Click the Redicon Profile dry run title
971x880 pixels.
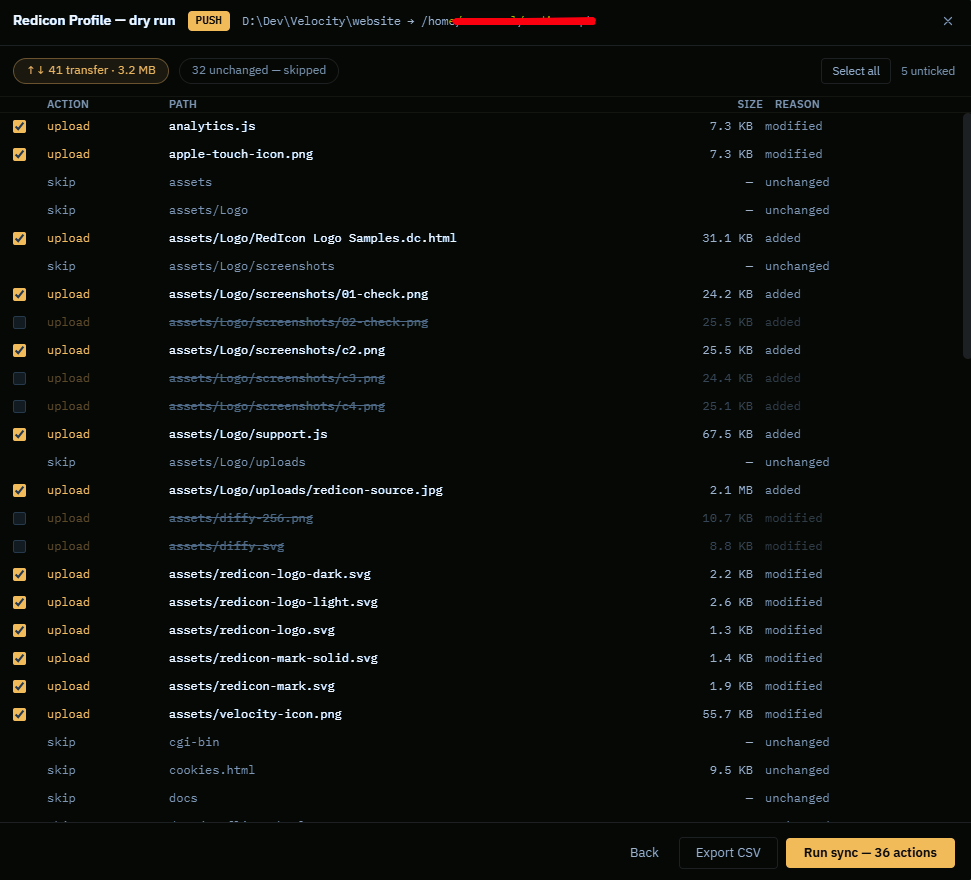click(94, 20)
